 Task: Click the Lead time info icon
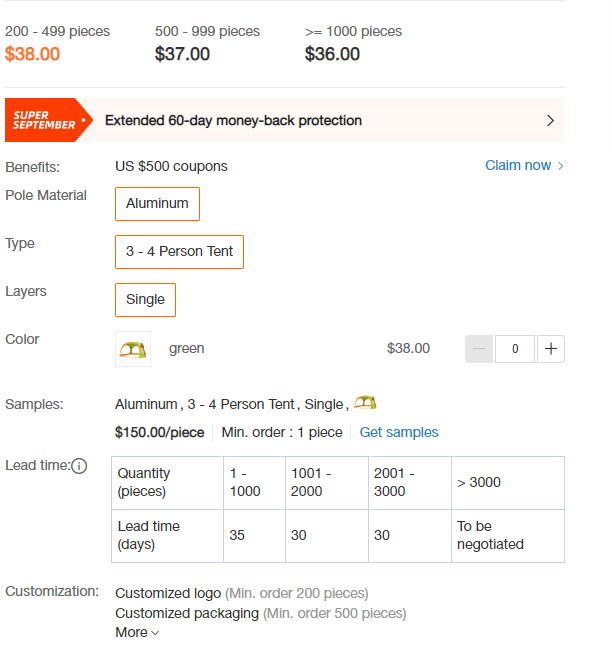(79, 466)
